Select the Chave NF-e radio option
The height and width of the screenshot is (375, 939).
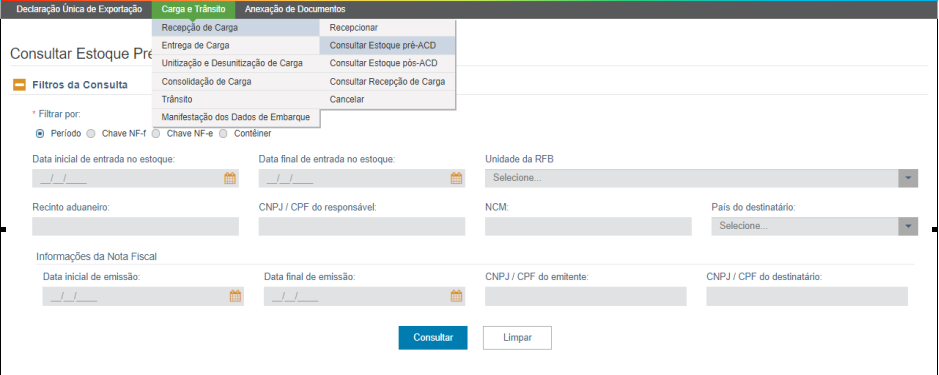[156, 134]
